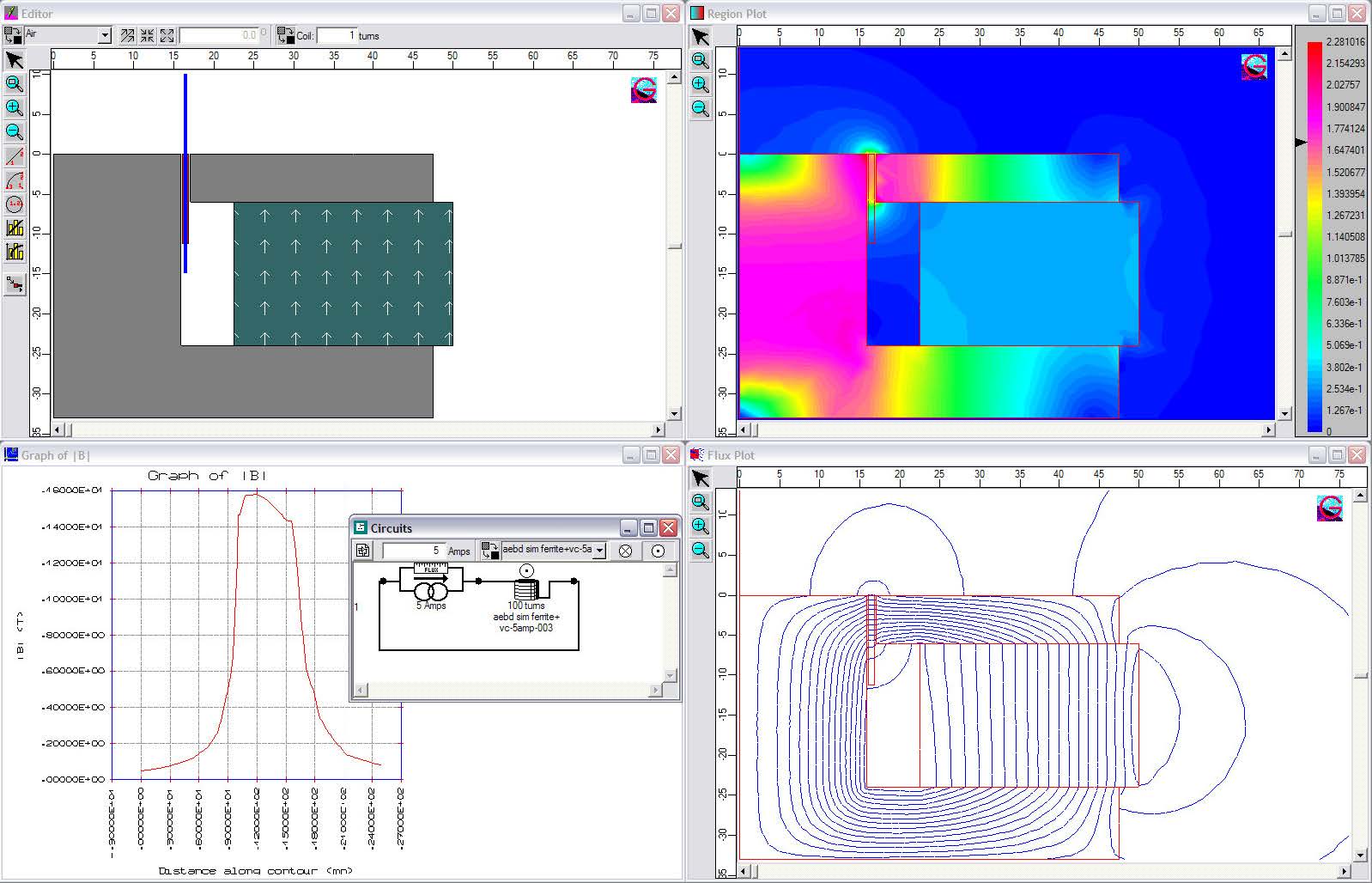Click Editor scroll down arrow
Viewport: 1372px width, 883px height.
coord(674,413)
